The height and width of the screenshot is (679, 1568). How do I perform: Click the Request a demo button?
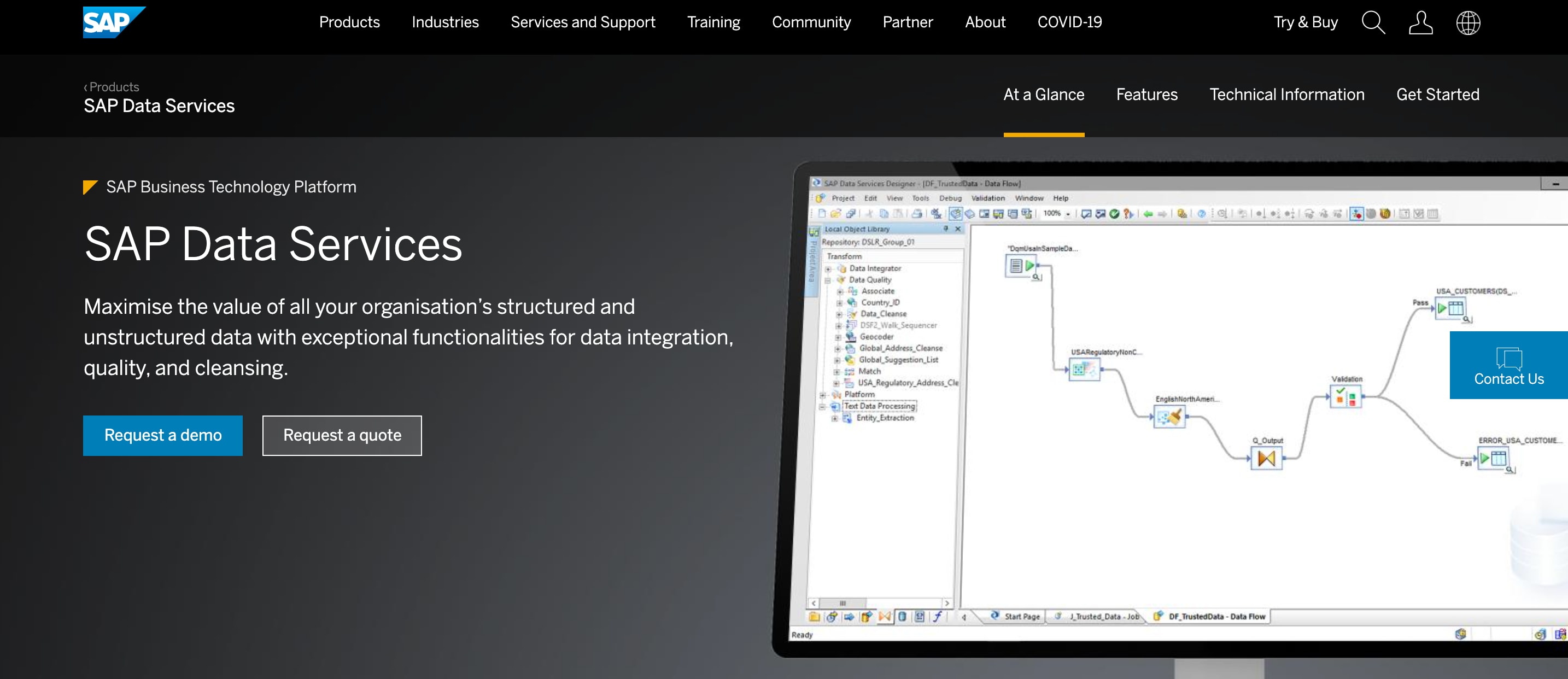(x=163, y=436)
